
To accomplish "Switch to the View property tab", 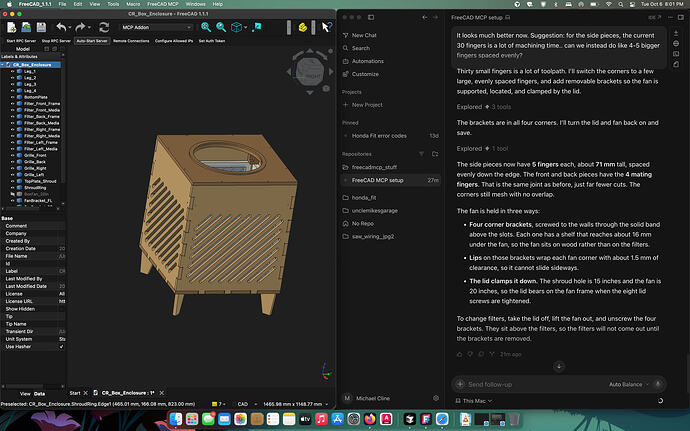I will pyautogui.click(x=25, y=394).
